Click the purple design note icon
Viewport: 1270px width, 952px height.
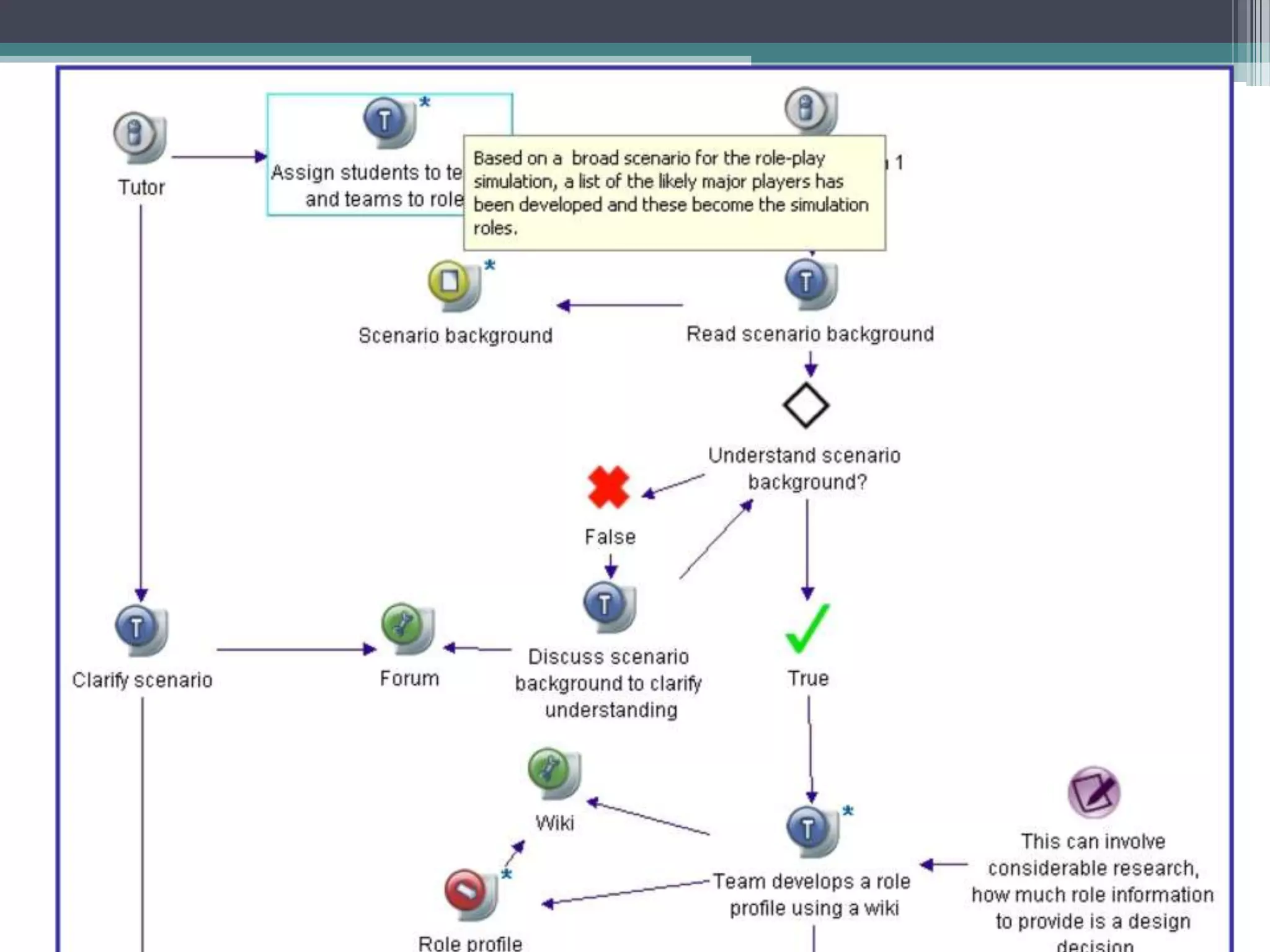coord(1093,792)
